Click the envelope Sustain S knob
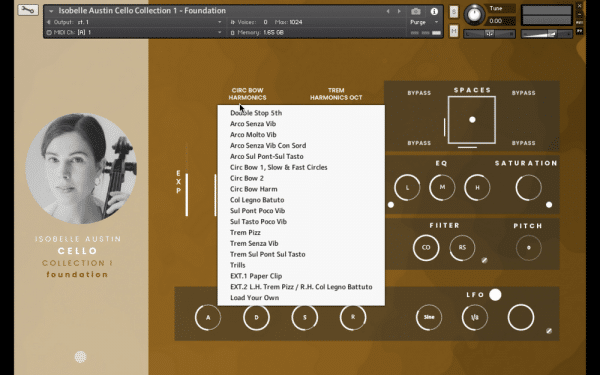This screenshot has width=600, height=375. 305,317
